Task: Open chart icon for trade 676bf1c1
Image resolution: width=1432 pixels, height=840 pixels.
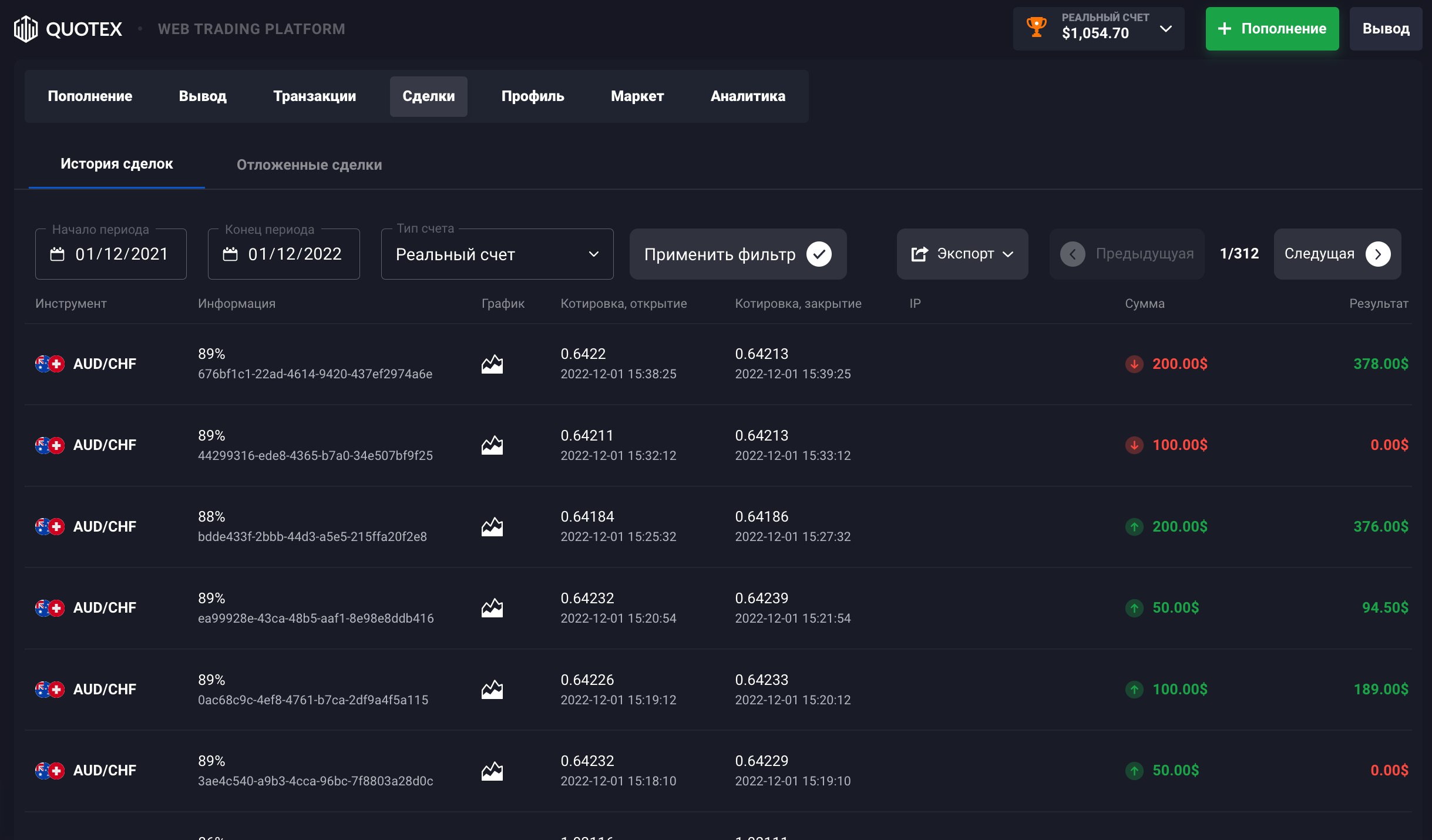Action: point(492,364)
